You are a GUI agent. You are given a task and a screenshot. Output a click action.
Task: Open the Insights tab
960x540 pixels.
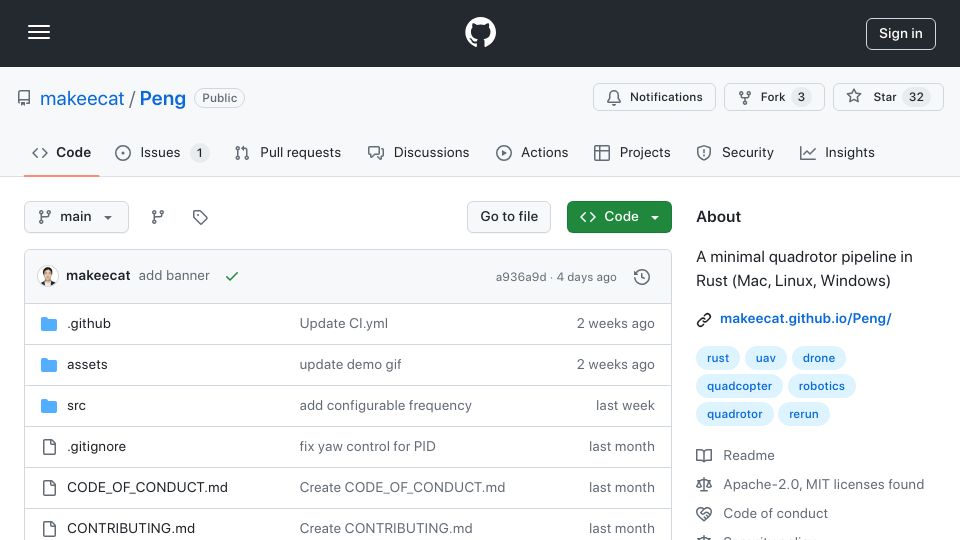837,152
